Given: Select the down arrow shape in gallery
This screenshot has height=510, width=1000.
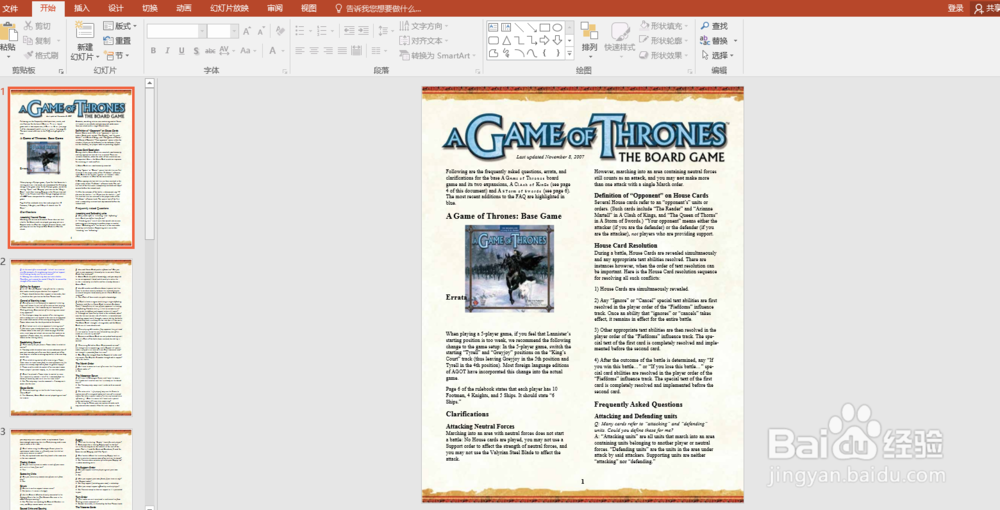Looking at the screenshot, I should 557,40.
